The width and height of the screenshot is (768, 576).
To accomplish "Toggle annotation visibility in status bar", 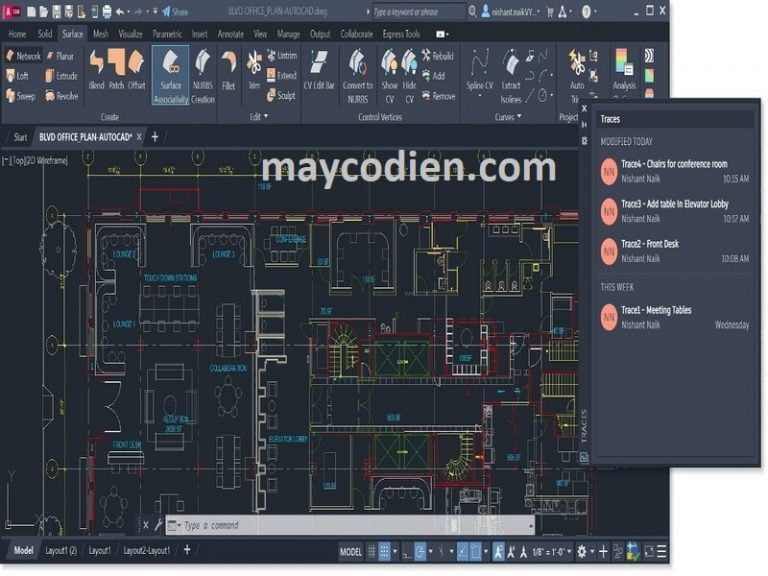I will [x=499, y=552].
